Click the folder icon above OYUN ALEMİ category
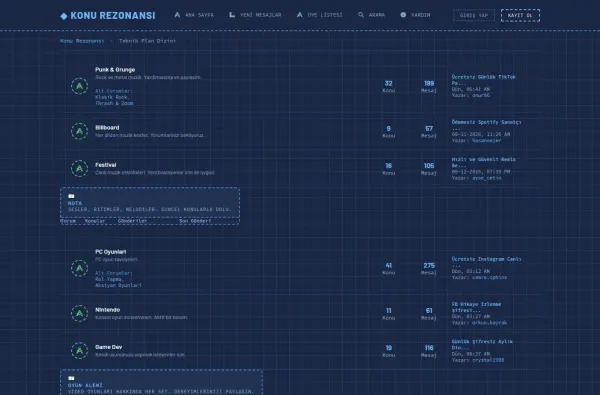The width and height of the screenshot is (600, 395). click(x=71, y=379)
